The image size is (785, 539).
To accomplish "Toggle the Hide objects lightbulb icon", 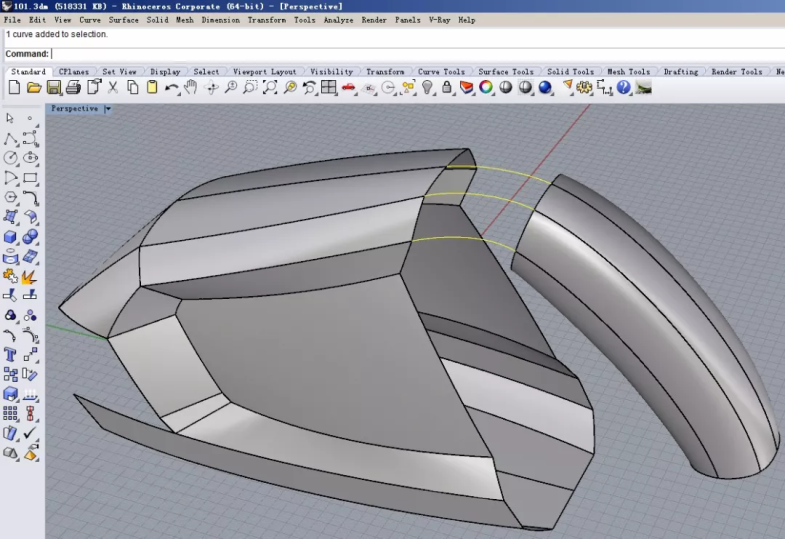I will point(427,88).
